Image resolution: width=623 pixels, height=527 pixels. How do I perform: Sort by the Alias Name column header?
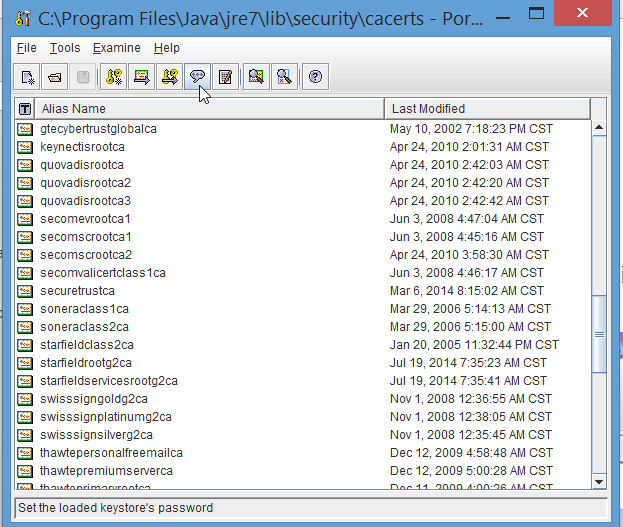click(x=209, y=108)
